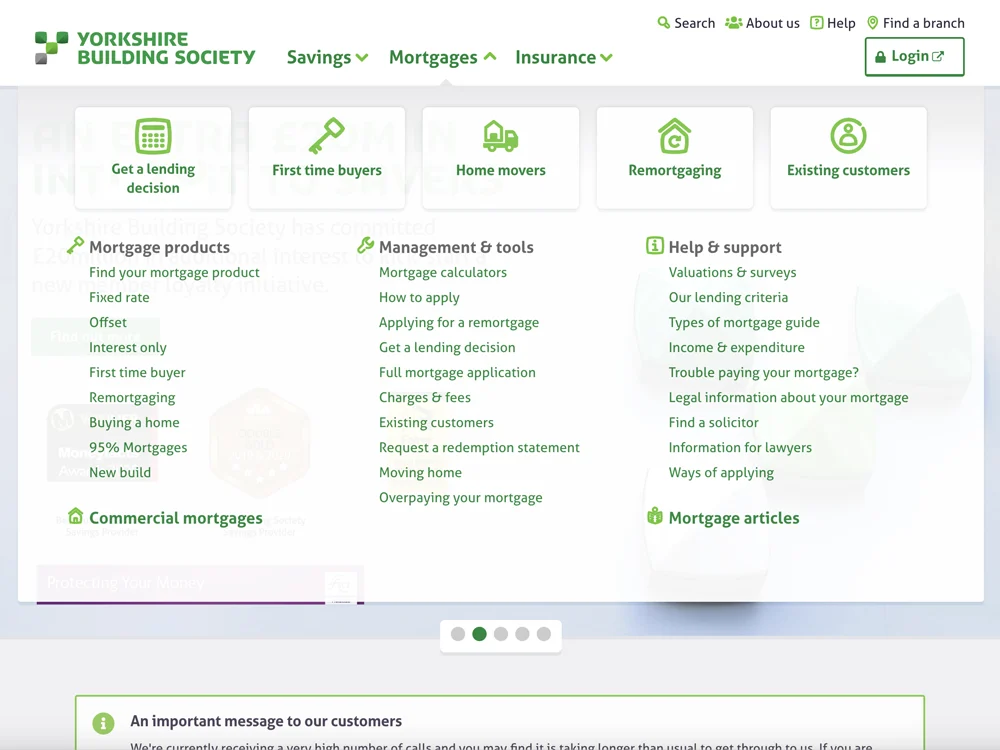The width and height of the screenshot is (1000, 750).
Task: Open Full mortgage application link
Action: click(457, 372)
